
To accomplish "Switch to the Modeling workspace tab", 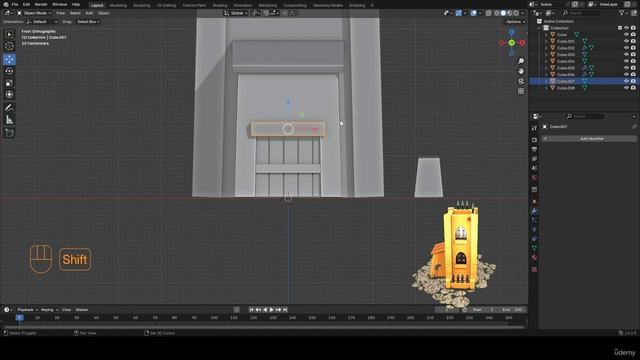I will (x=118, y=5).
